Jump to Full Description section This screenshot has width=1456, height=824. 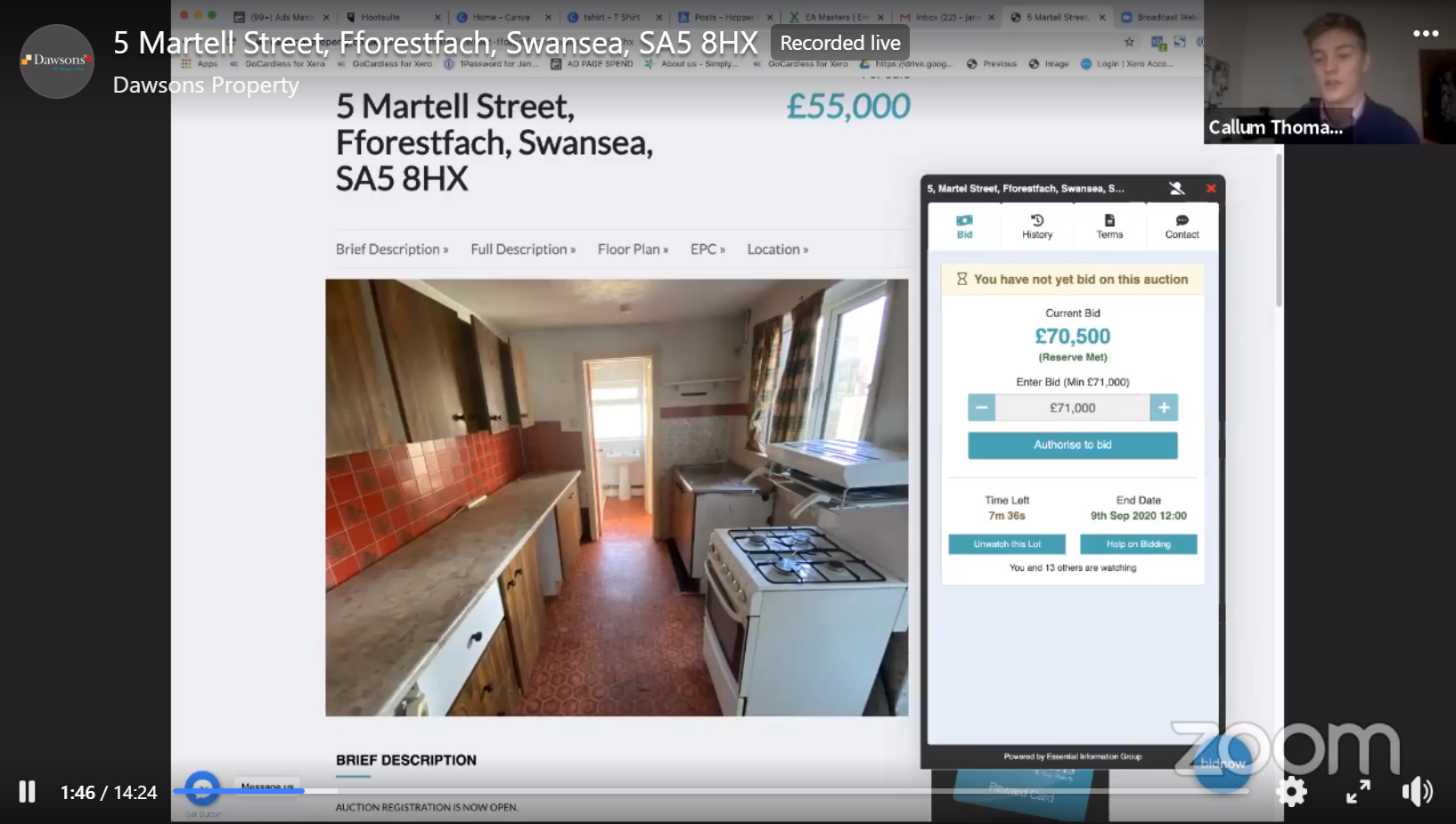(523, 249)
